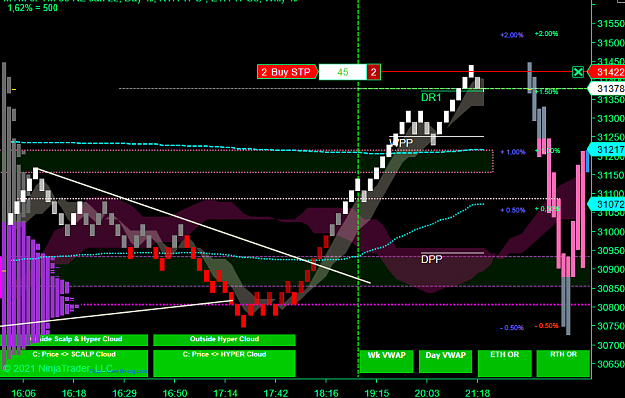Click the blue +1.00% level label
Screen dimensions: 625x398
tap(513, 152)
